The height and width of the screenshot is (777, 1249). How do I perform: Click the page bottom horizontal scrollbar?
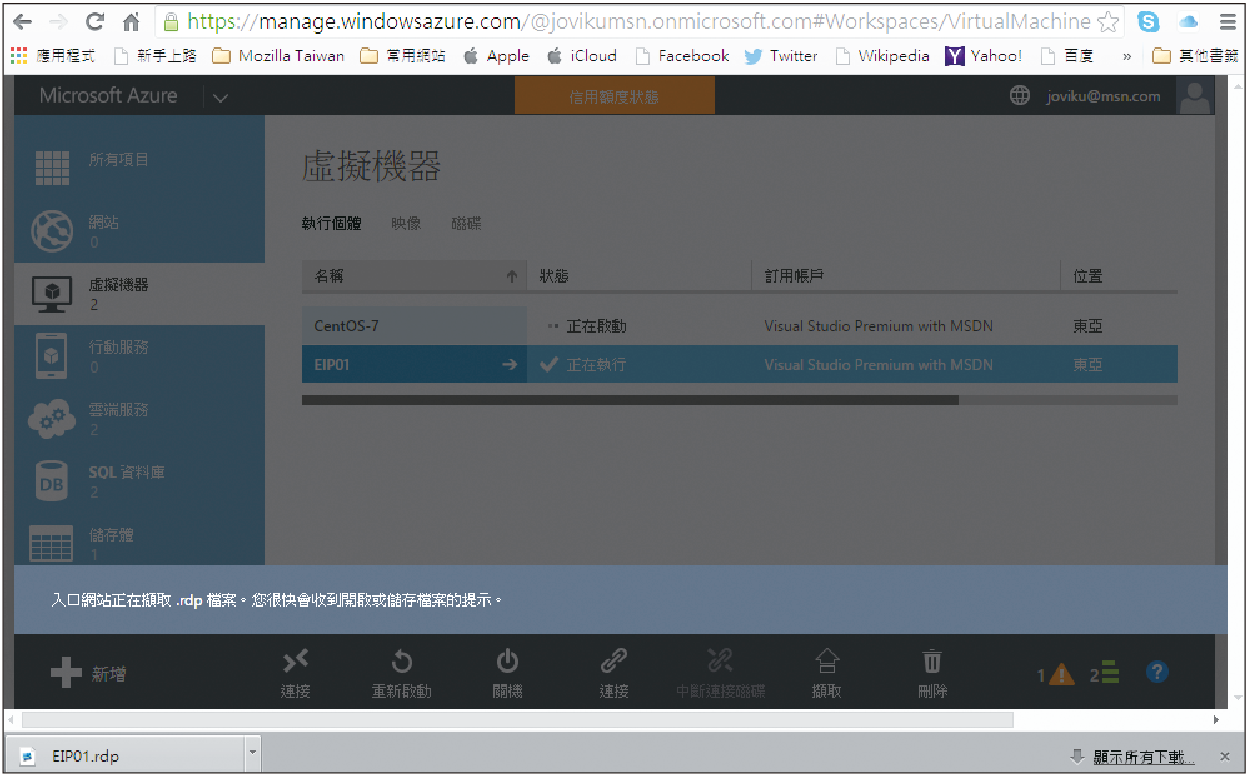(x=517, y=719)
